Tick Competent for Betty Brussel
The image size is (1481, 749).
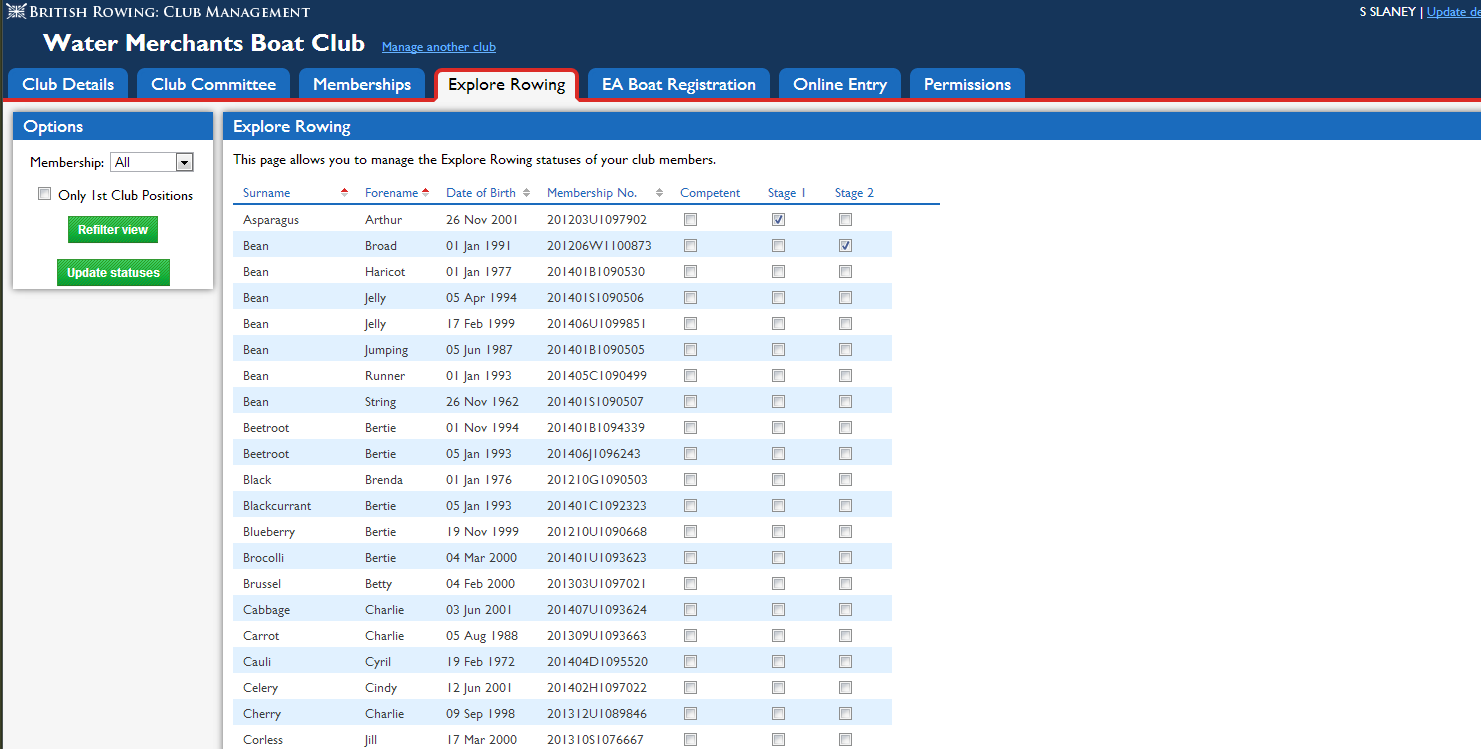[690, 583]
